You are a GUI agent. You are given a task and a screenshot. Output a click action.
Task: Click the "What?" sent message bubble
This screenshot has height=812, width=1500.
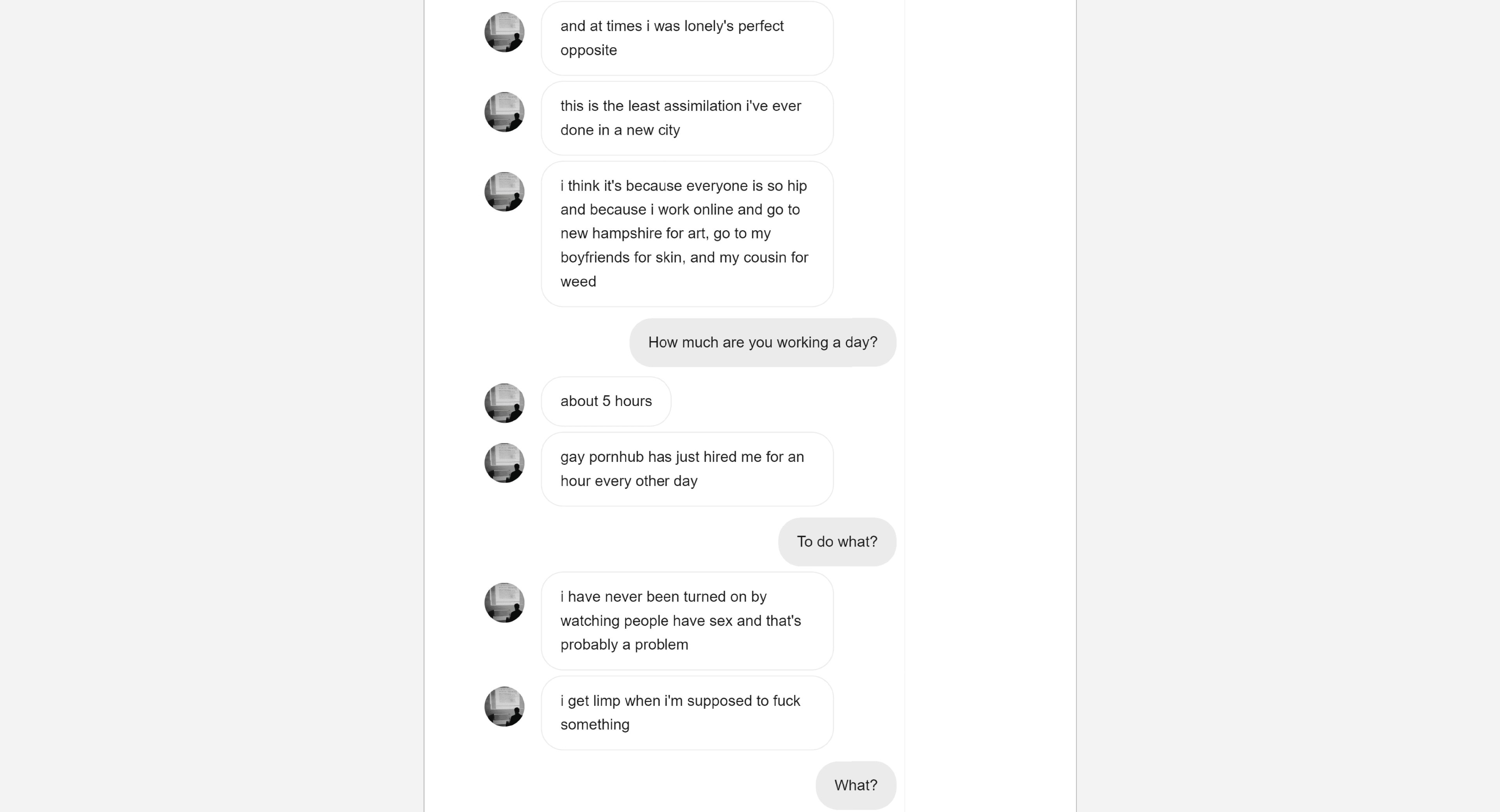pyautogui.click(x=855, y=785)
